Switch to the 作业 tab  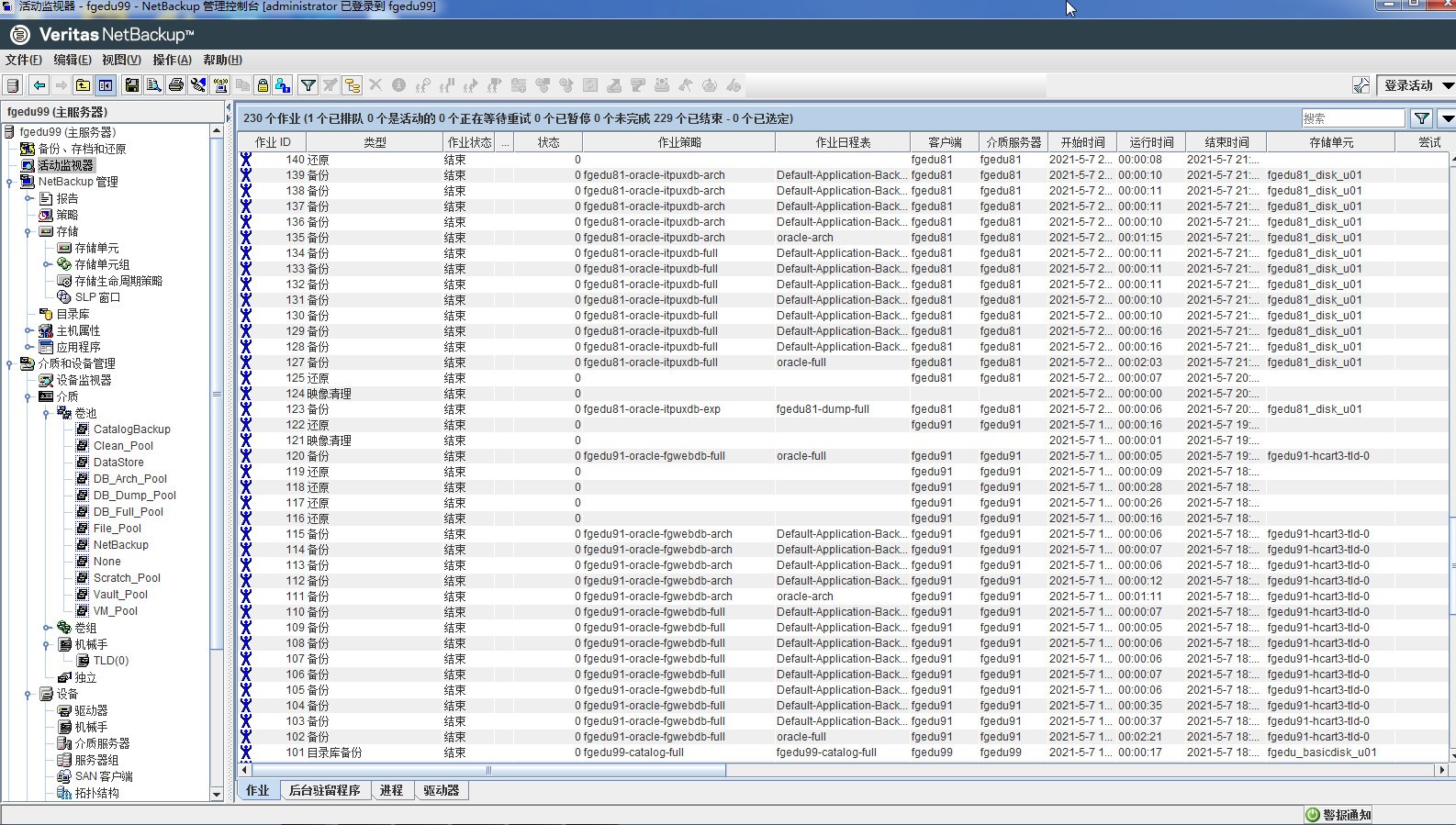[257, 790]
